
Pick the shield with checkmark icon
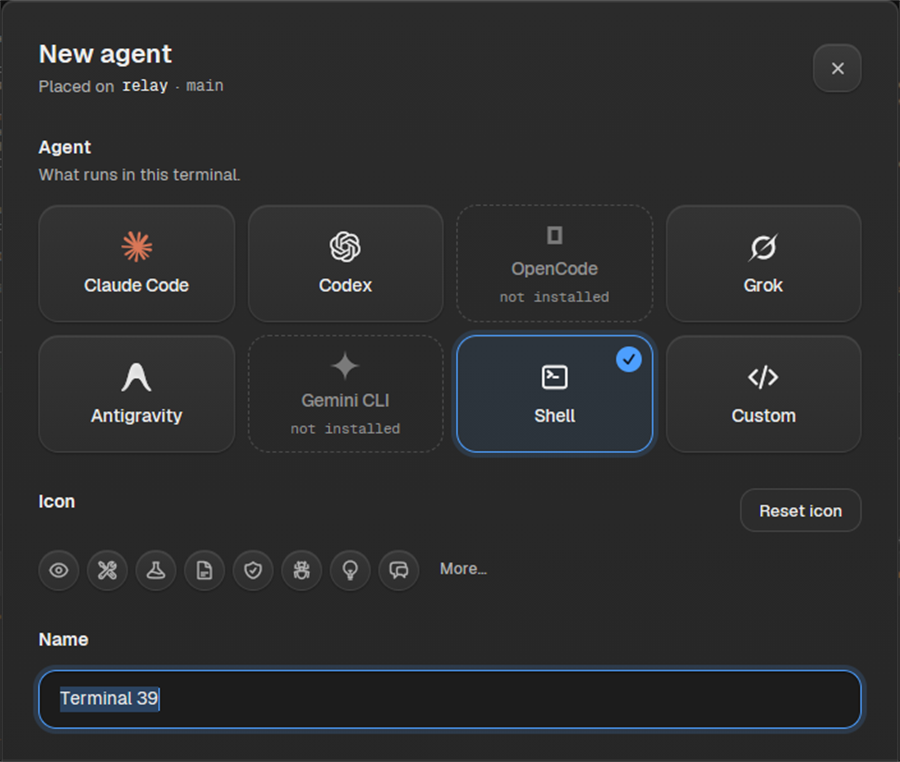point(253,570)
